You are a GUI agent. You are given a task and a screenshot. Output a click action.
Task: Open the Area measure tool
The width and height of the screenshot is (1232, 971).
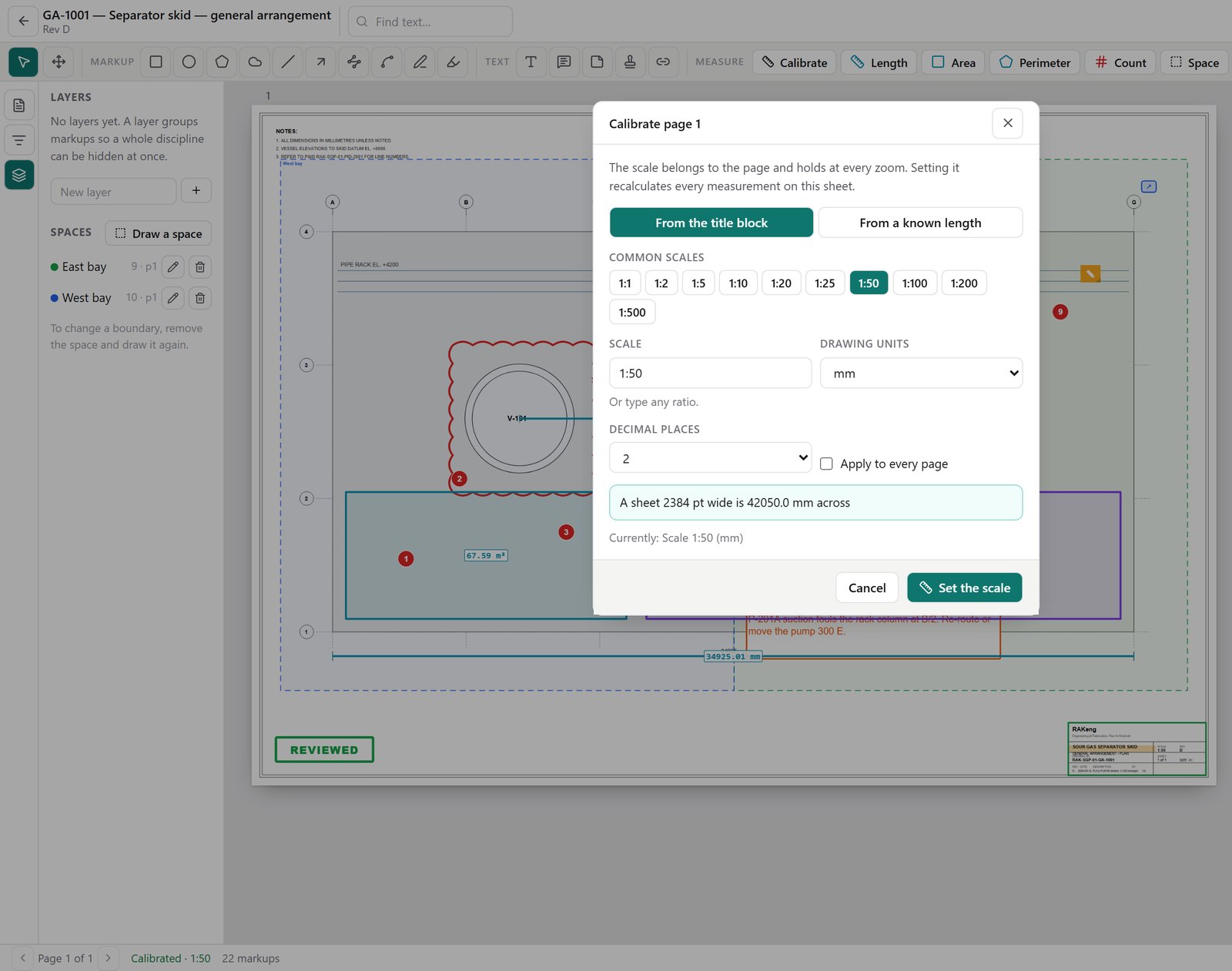[953, 62]
